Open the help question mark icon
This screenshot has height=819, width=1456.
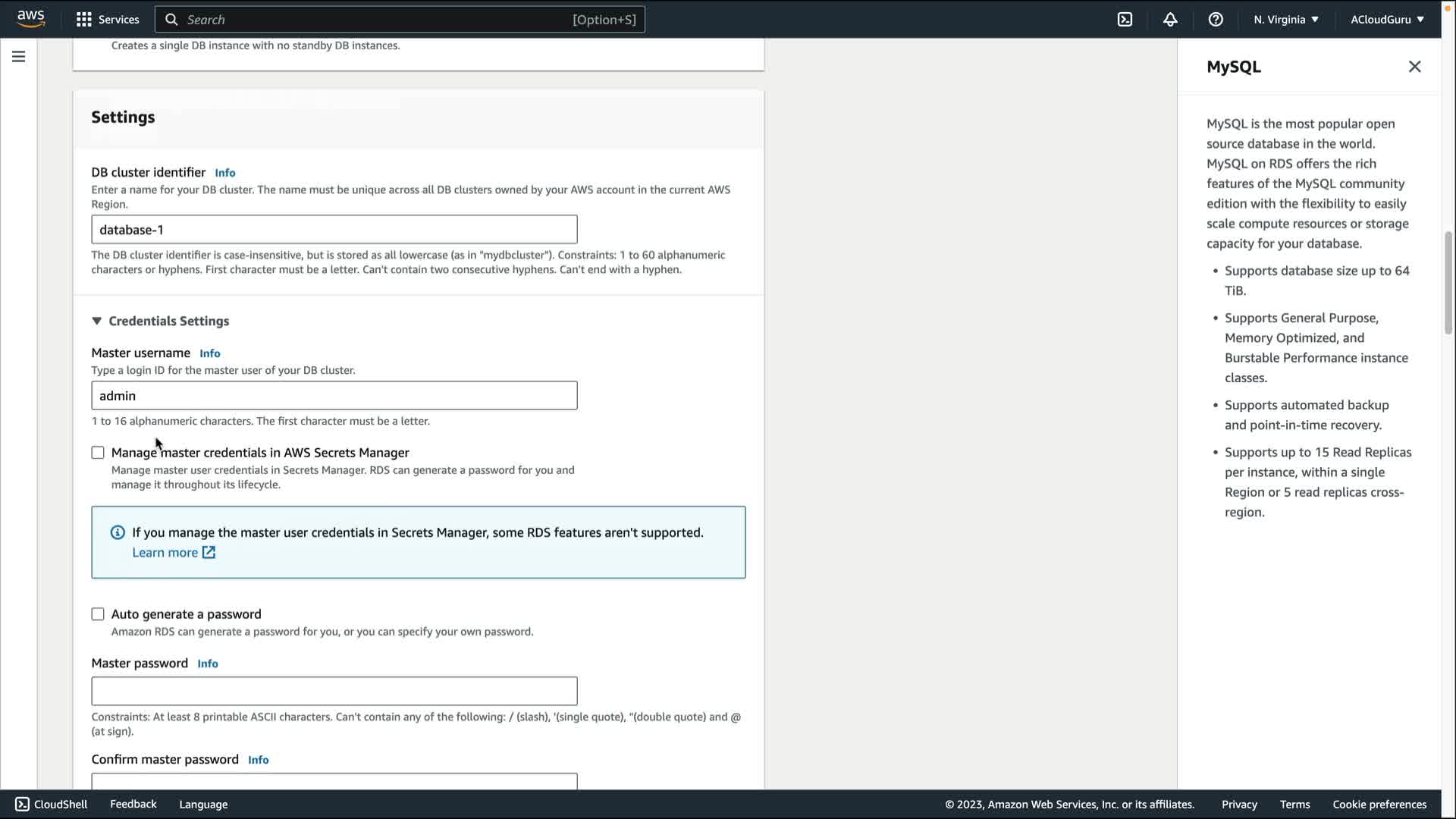click(x=1216, y=20)
